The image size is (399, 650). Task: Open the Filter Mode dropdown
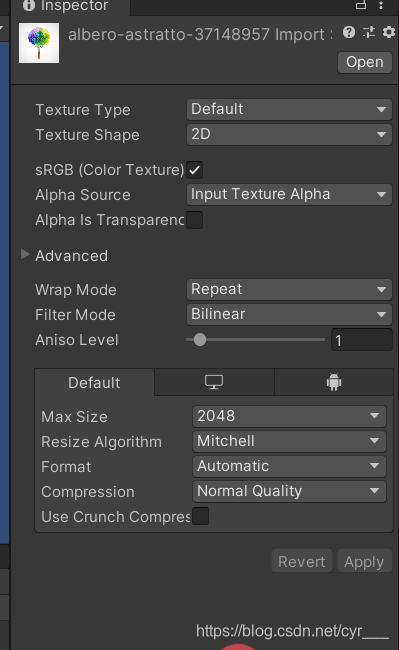289,314
